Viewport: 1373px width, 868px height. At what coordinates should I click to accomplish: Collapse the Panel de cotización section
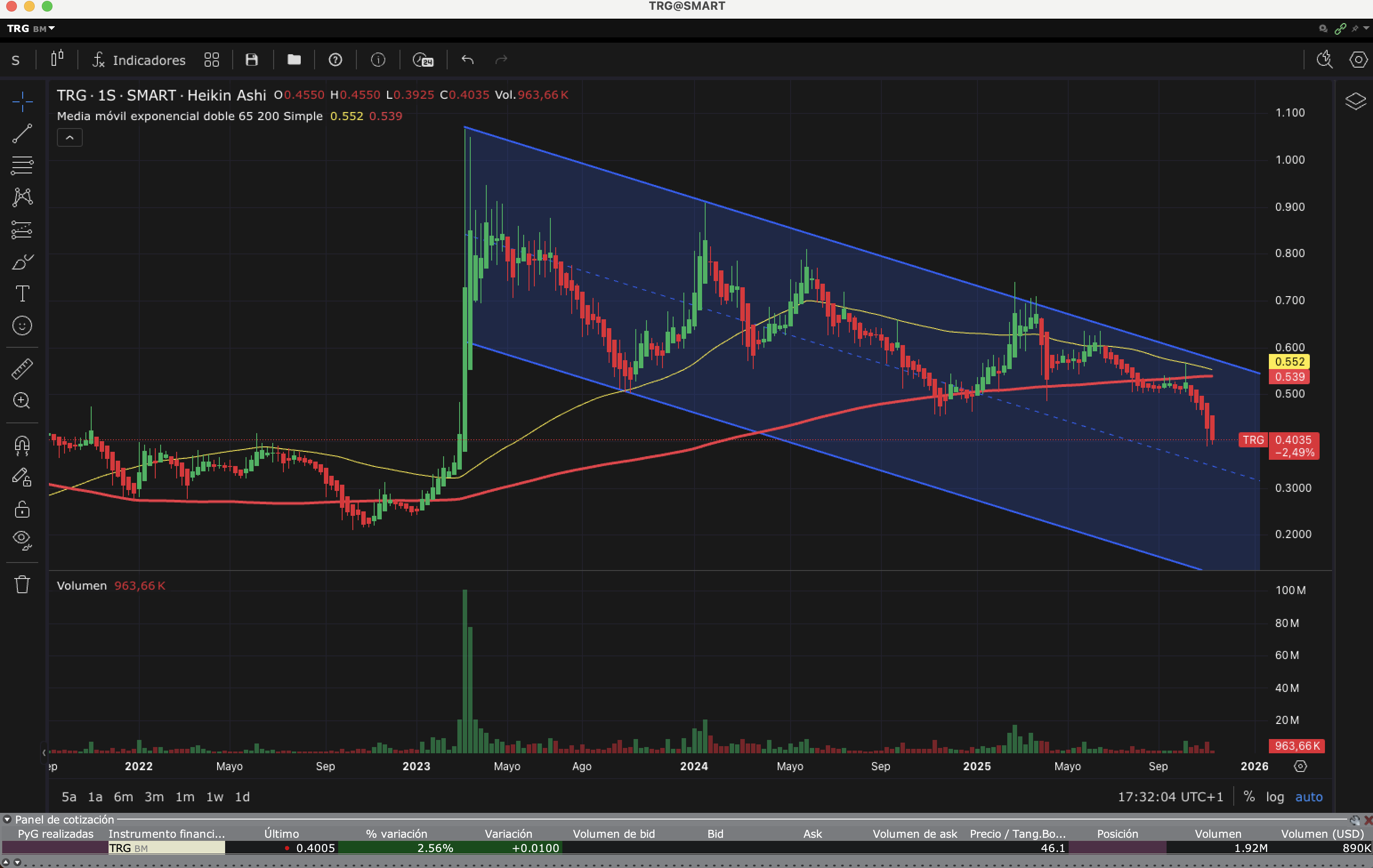coord(7,820)
